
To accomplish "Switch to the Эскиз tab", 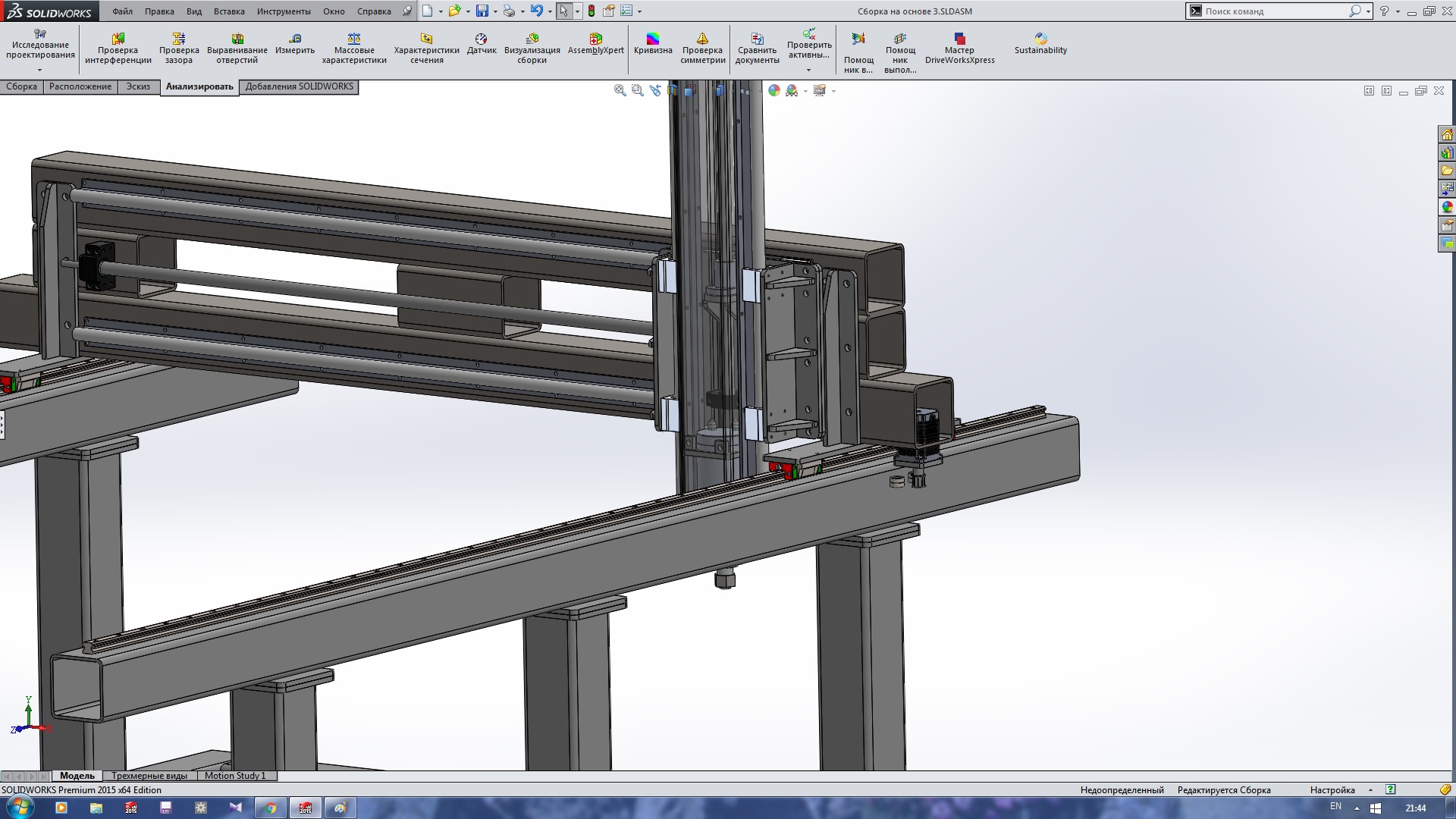I will coord(138,86).
